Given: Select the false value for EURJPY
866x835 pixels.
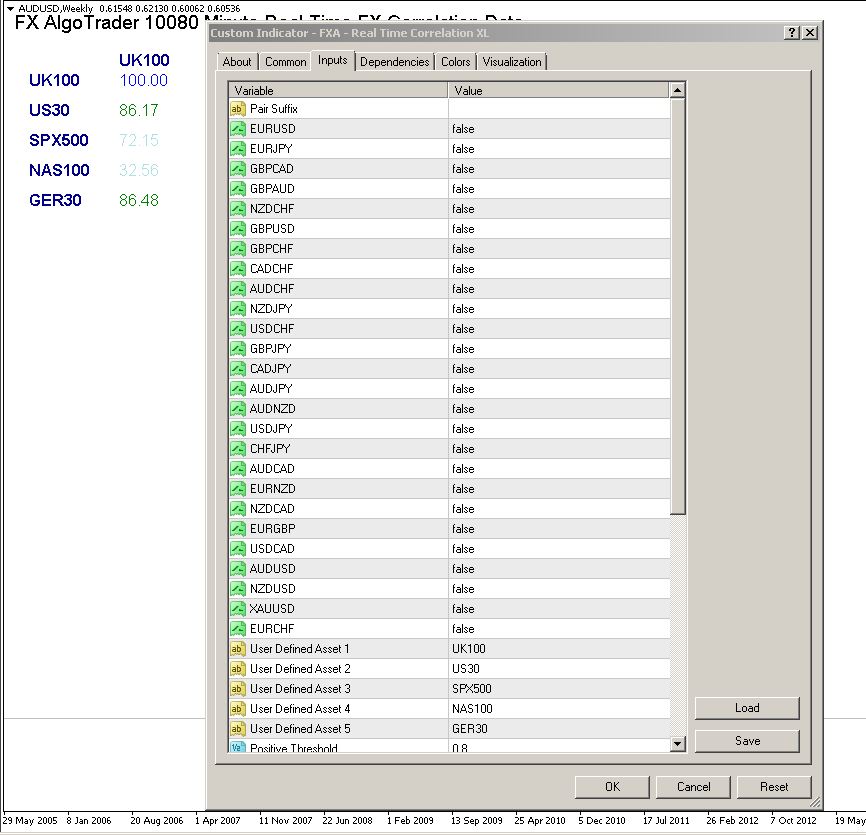Looking at the screenshot, I should [463, 149].
